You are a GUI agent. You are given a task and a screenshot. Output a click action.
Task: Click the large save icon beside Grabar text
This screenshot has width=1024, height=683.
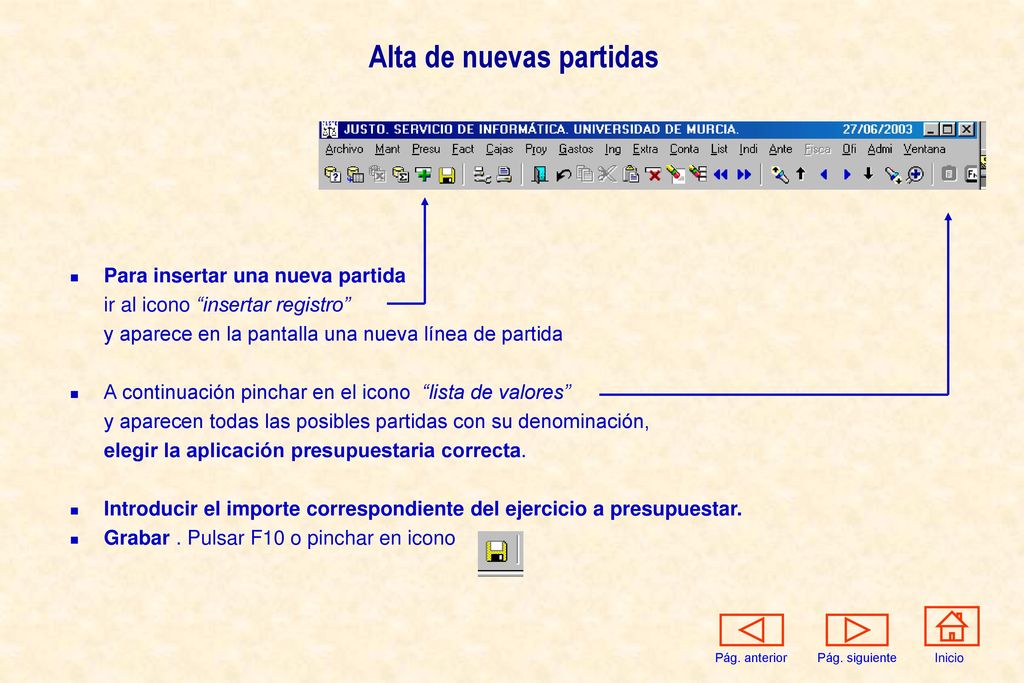coord(497,552)
